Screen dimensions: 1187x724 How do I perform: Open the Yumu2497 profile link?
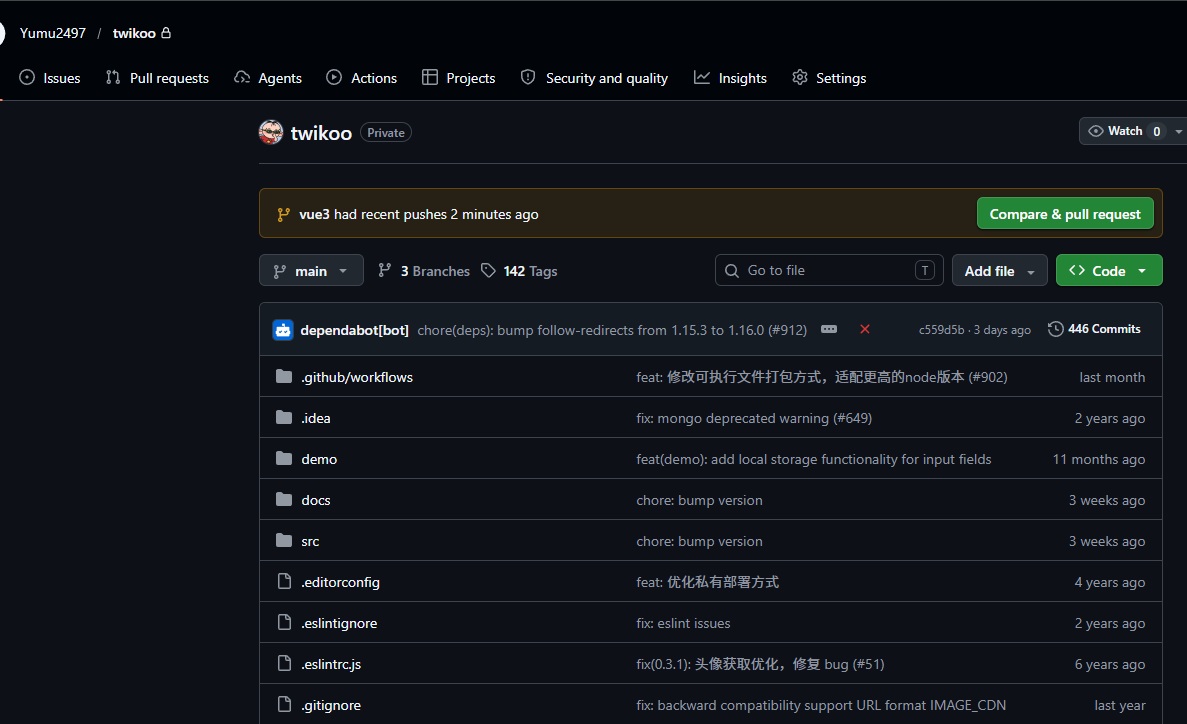click(x=53, y=33)
